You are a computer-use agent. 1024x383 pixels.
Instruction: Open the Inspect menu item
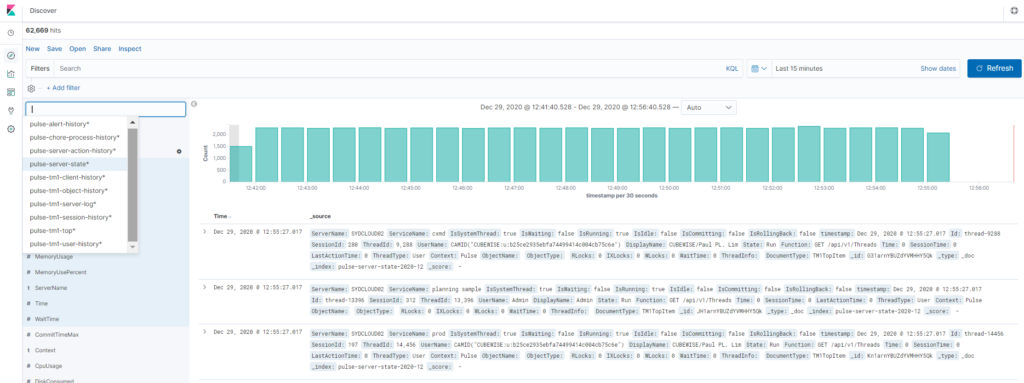129,48
